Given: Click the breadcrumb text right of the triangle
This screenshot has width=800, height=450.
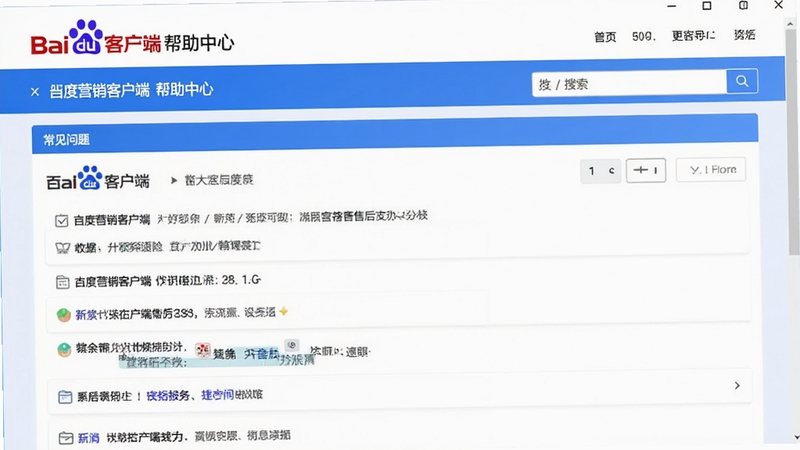Looking at the screenshot, I should (x=219, y=180).
